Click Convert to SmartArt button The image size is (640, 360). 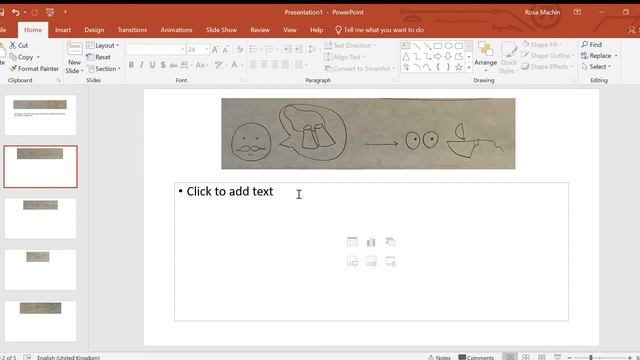tap(360, 69)
